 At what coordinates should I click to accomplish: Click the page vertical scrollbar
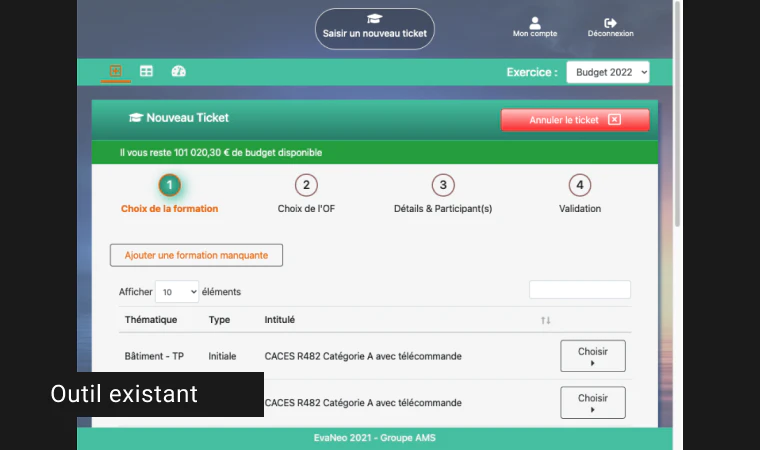pos(677,113)
